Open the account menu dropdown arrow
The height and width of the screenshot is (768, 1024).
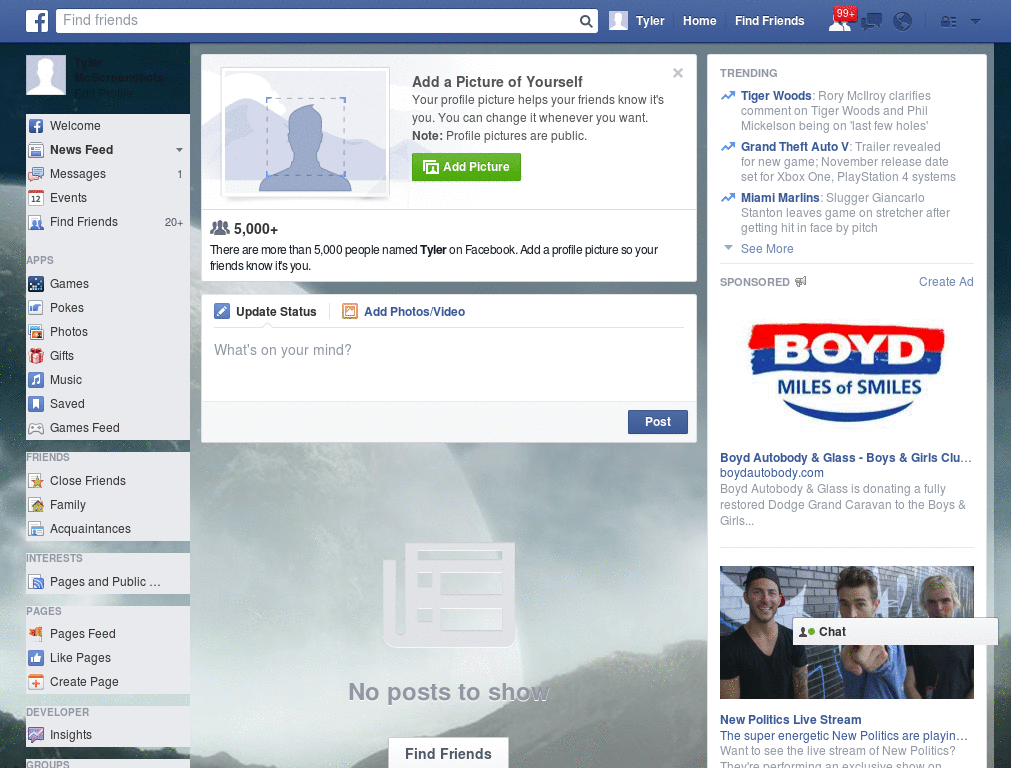coord(975,22)
